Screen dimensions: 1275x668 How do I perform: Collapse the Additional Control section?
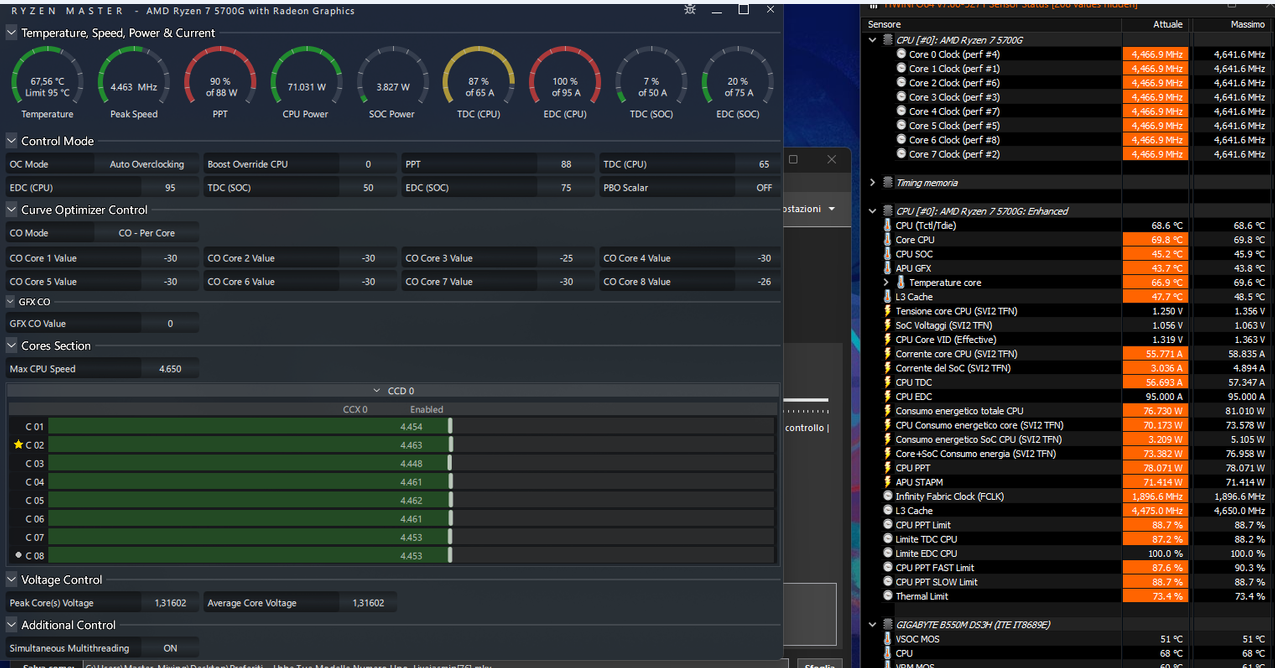click(x=11, y=625)
